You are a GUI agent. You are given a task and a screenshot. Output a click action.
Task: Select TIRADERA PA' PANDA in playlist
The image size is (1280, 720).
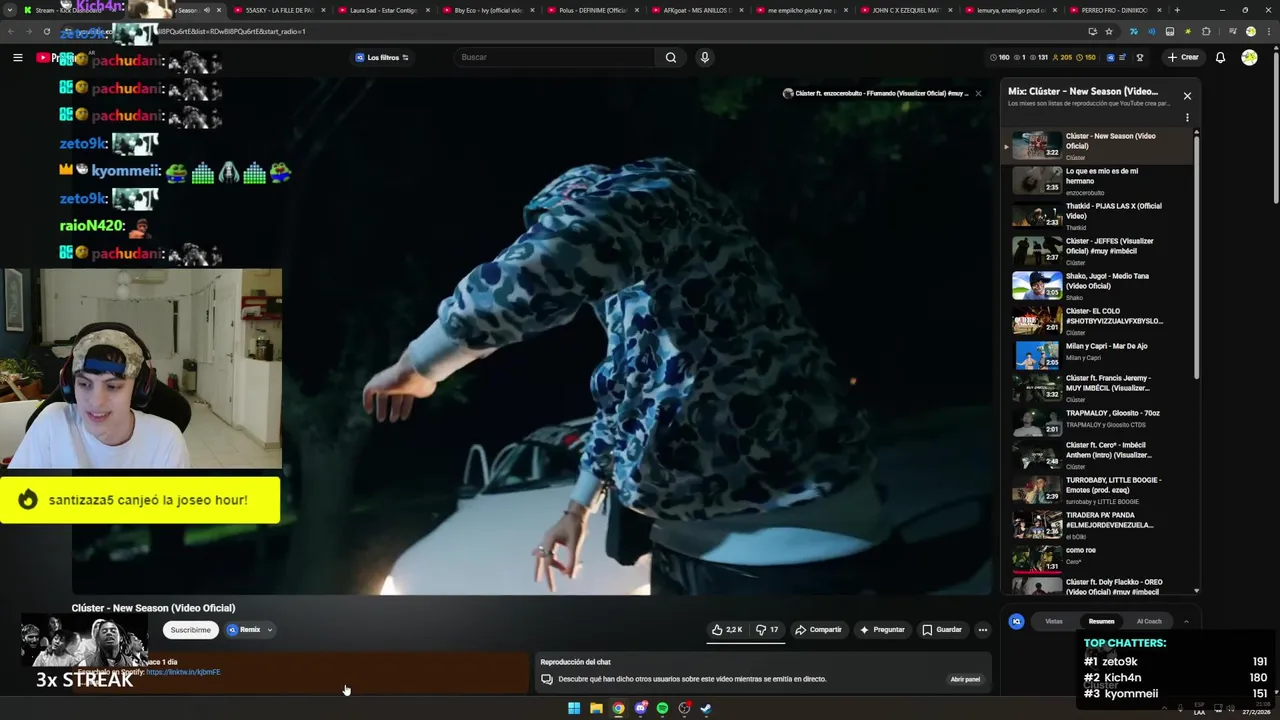click(1100, 525)
